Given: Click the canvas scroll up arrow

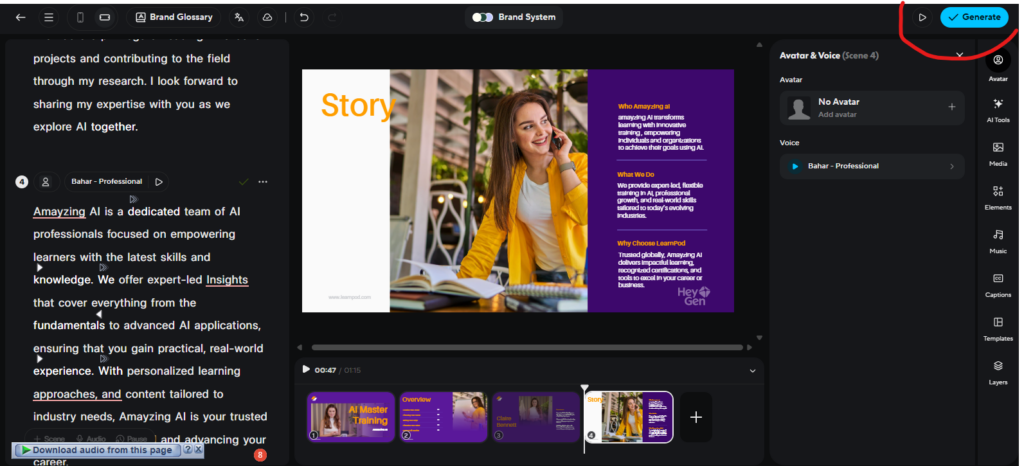Looking at the screenshot, I should pyautogui.click(x=759, y=45).
